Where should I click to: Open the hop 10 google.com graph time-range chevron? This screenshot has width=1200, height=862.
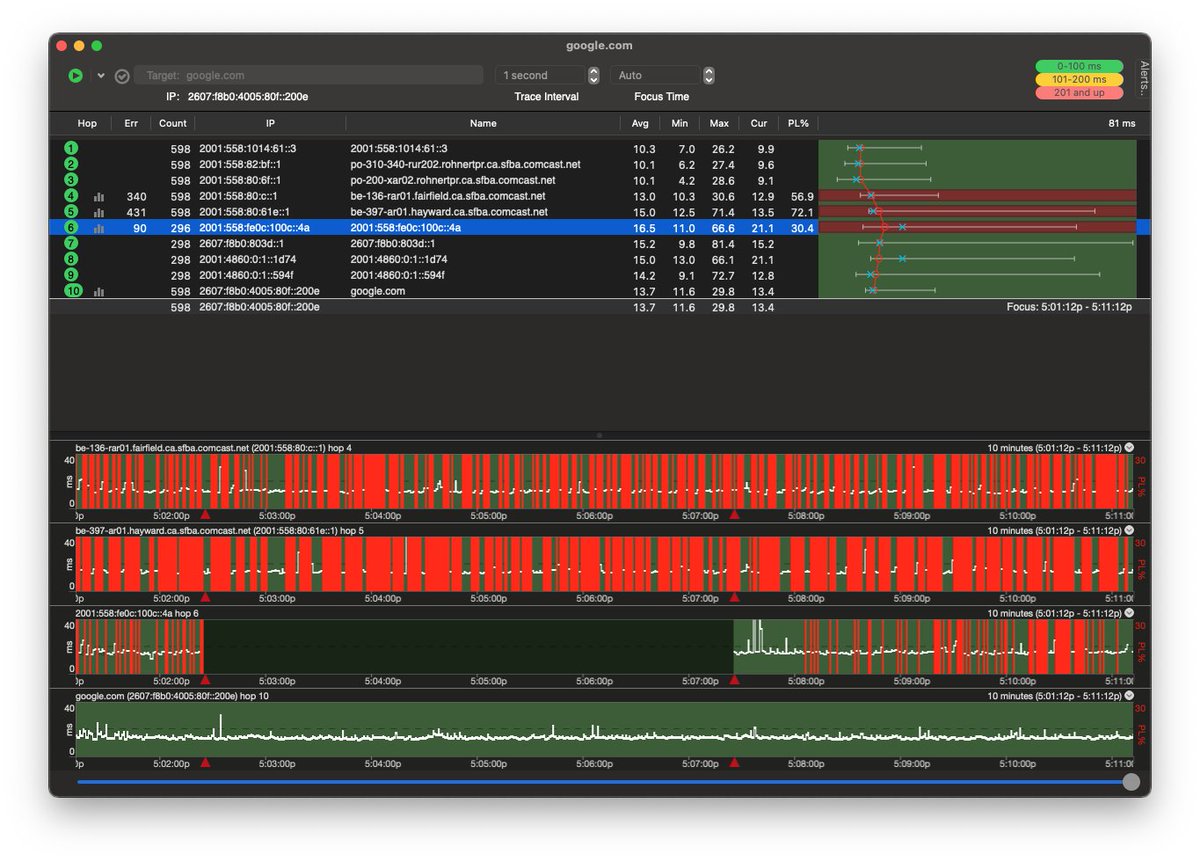[1130, 695]
